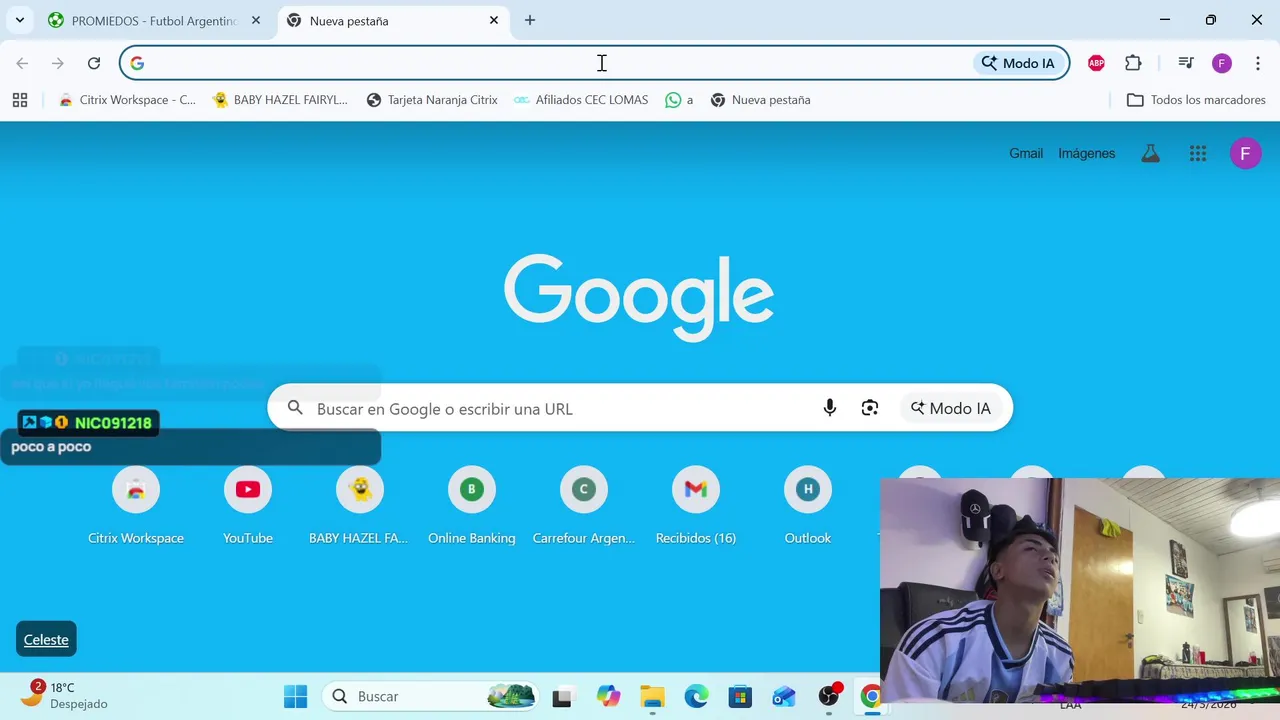Open the Nueva pestaña bookmark

point(761,100)
